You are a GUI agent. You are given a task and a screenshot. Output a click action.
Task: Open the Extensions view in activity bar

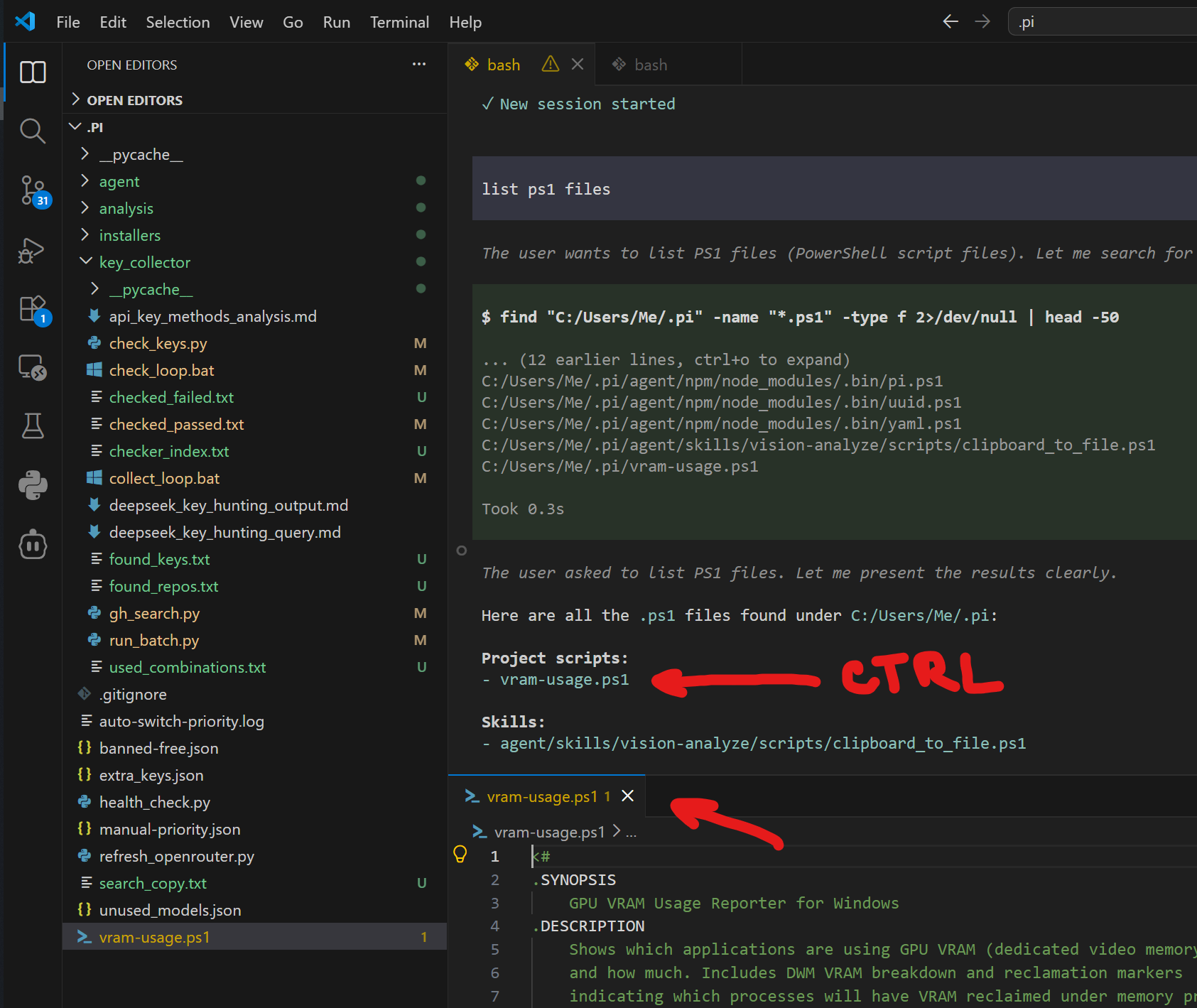[33, 309]
